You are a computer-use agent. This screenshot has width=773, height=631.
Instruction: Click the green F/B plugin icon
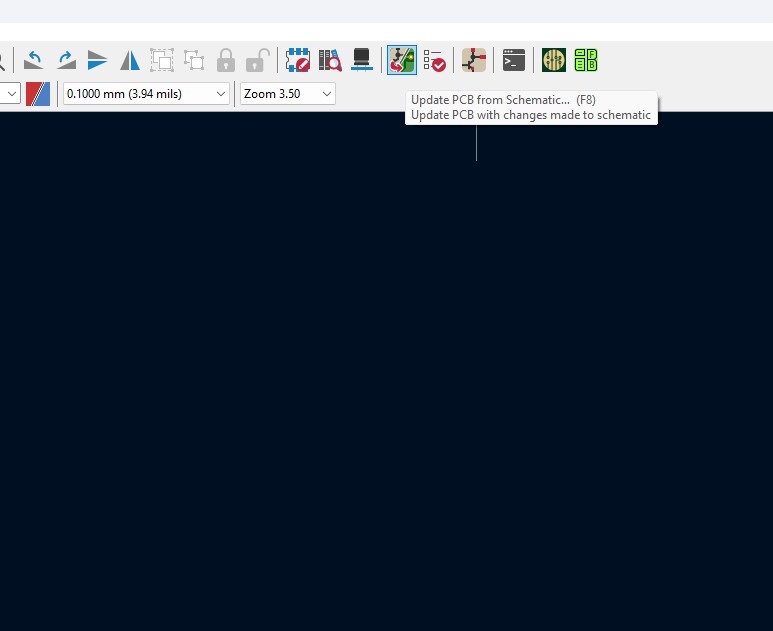tap(586, 60)
